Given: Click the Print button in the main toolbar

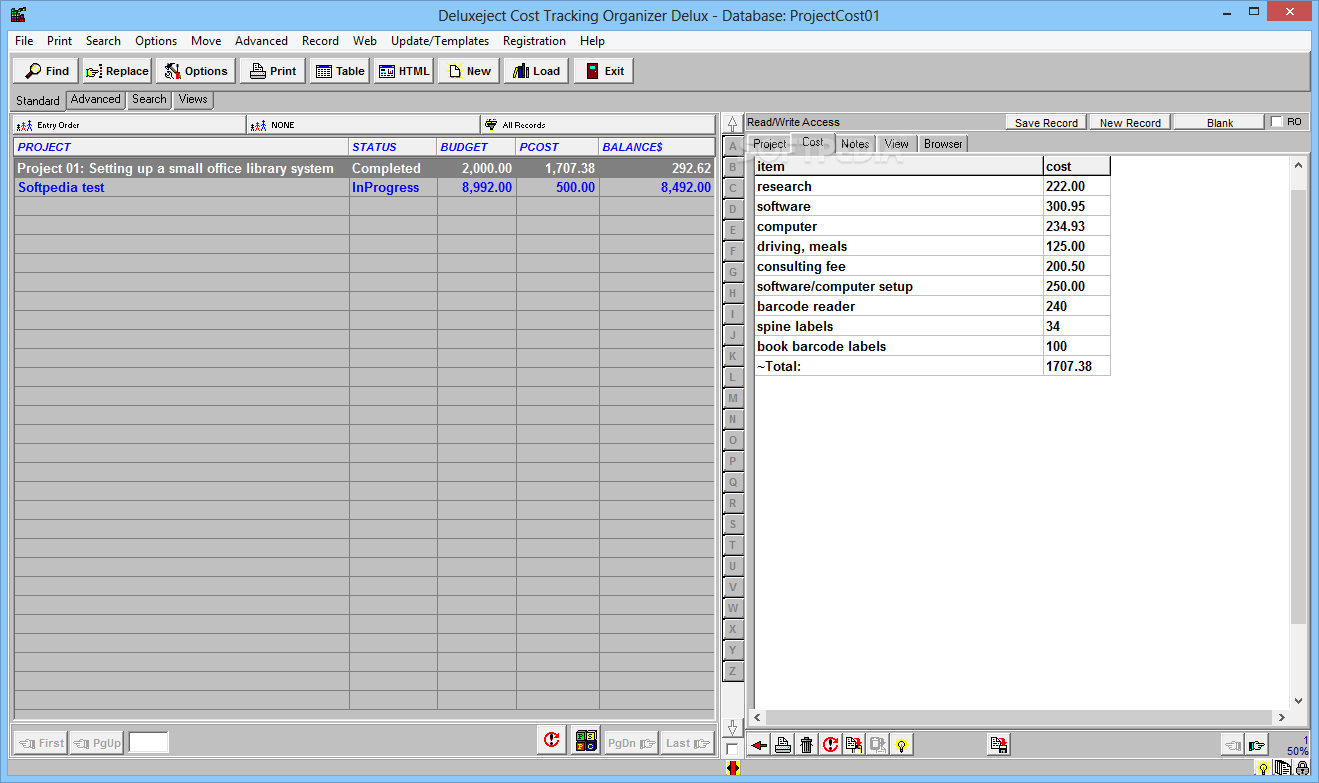Looking at the screenshot, I should (273, 71).
